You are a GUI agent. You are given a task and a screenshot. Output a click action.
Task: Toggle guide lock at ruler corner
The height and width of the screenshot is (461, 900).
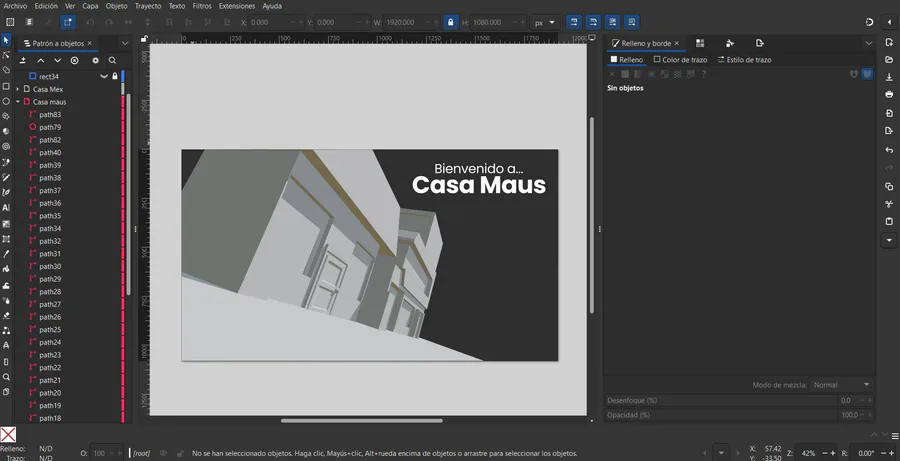click(145, 39)
